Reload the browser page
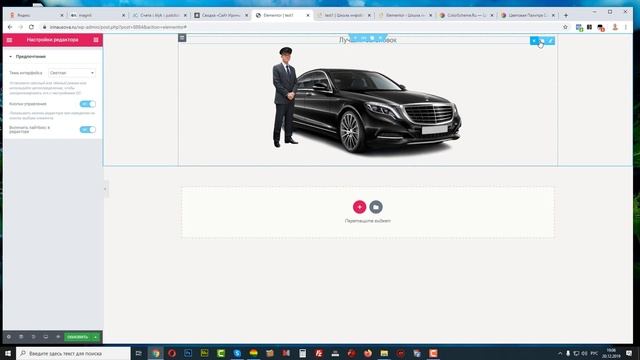Screen dimensions: 640x360 tap(31, 27)
